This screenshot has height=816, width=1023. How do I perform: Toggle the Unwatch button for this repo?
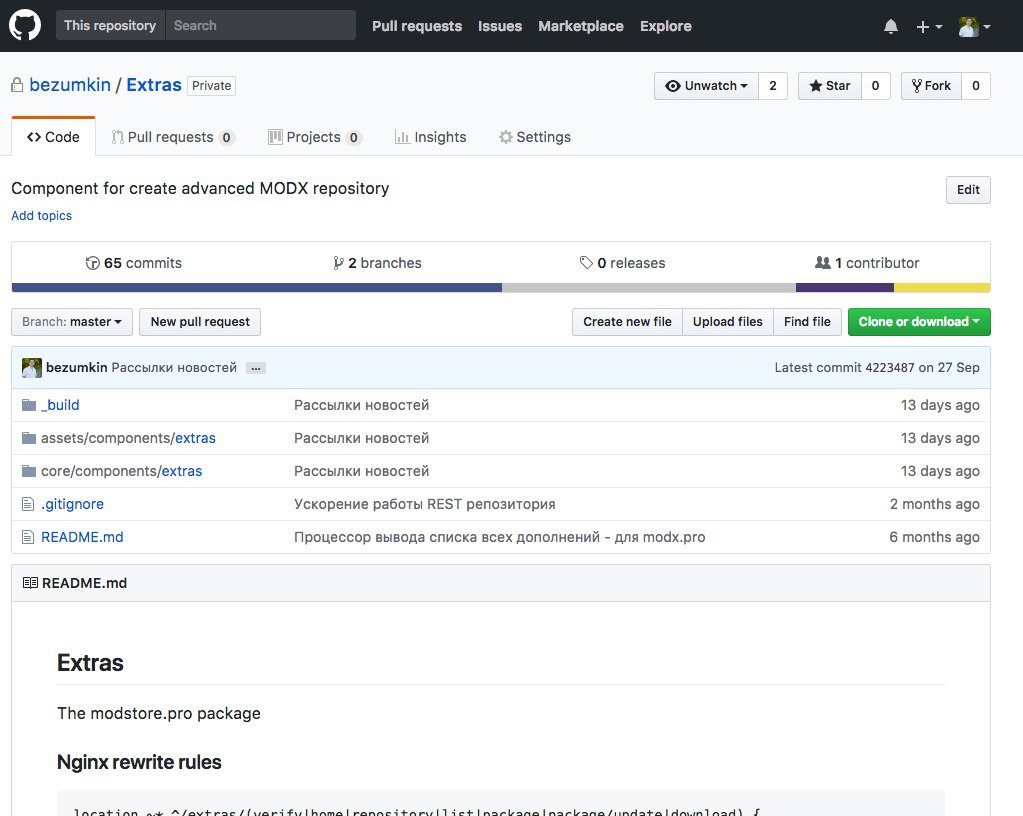(x=706, y=86)
